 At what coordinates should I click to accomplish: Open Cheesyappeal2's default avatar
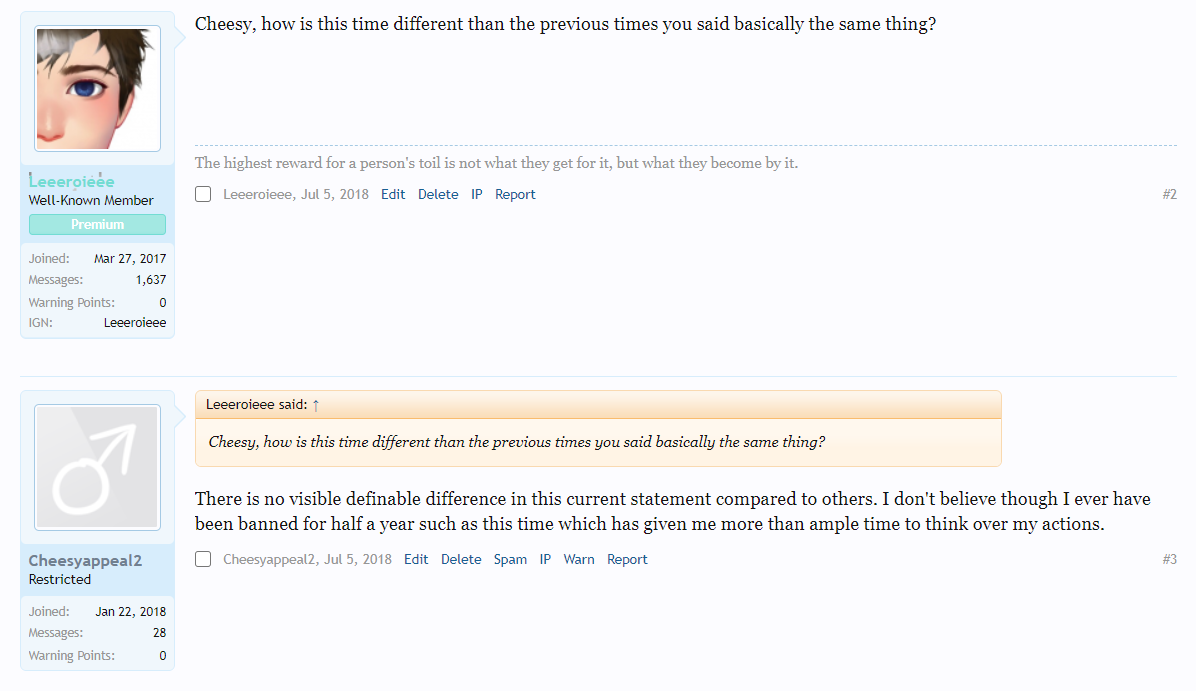pos(98,467)
